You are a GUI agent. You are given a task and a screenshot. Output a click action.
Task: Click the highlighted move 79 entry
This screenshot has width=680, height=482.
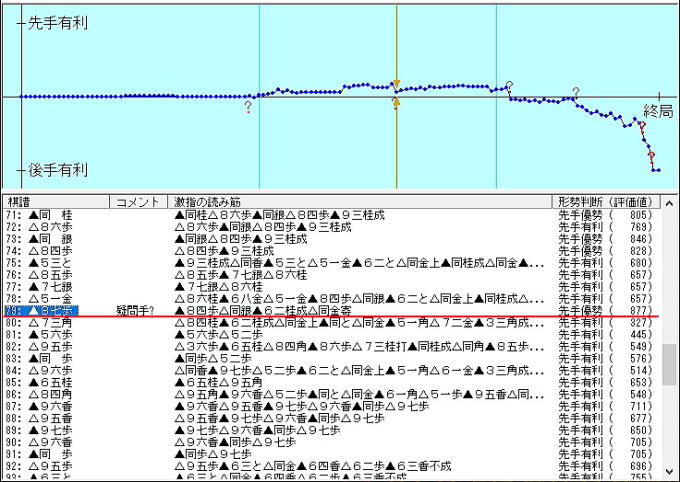pyautogui.click(x=42, y=311)
